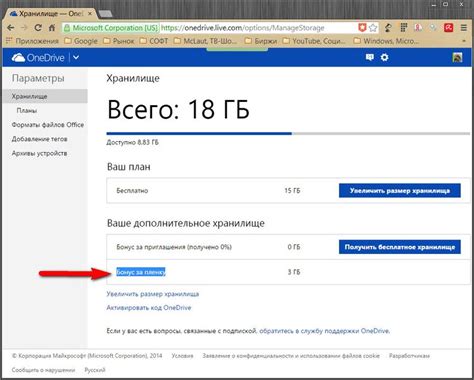Click the red shield extension icon
Image resolution: width=474 pixels, height=380 pixels.
362,28
